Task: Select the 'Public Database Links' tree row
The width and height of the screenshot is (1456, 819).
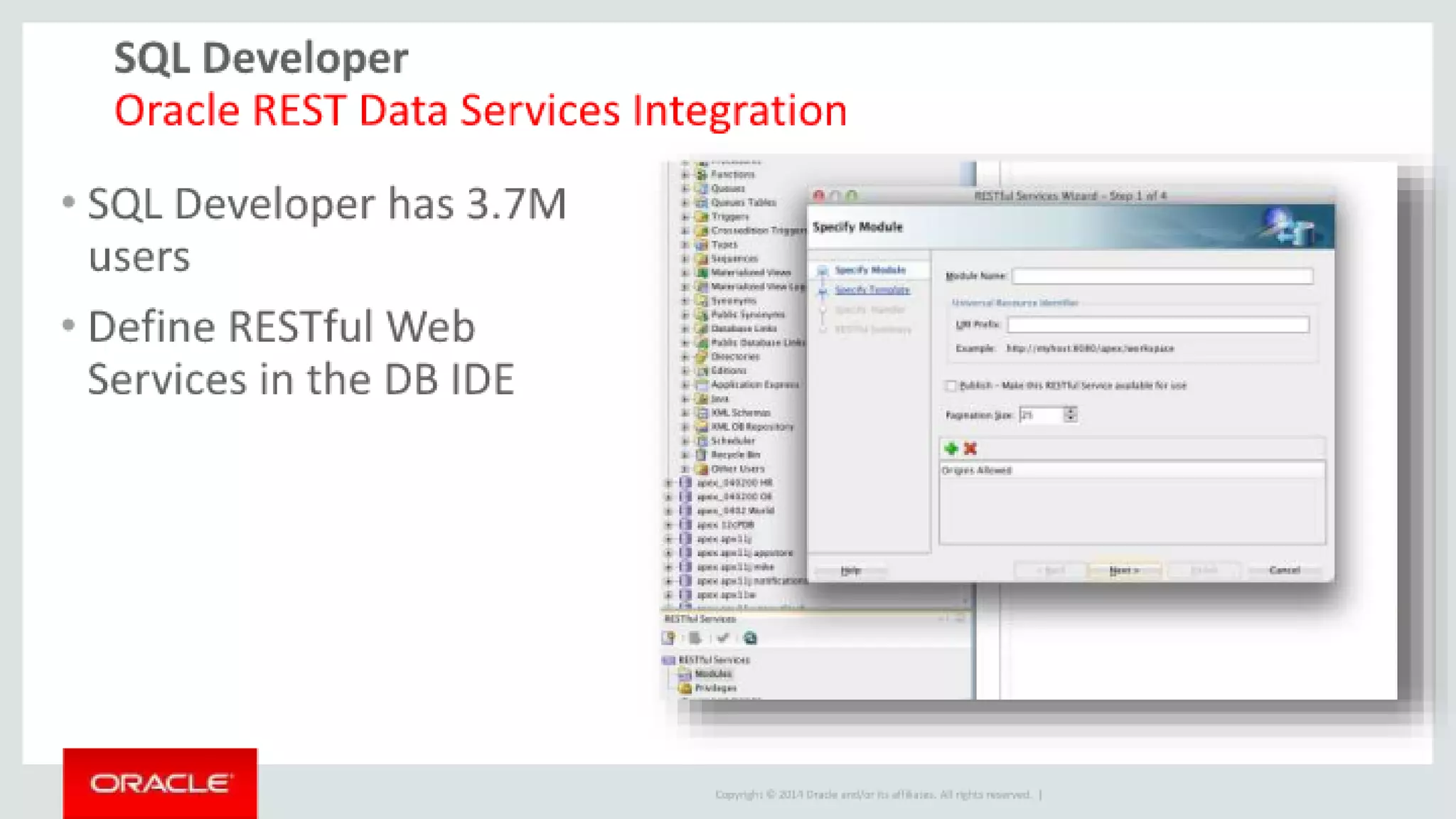Action: click(x=758, y=343)
